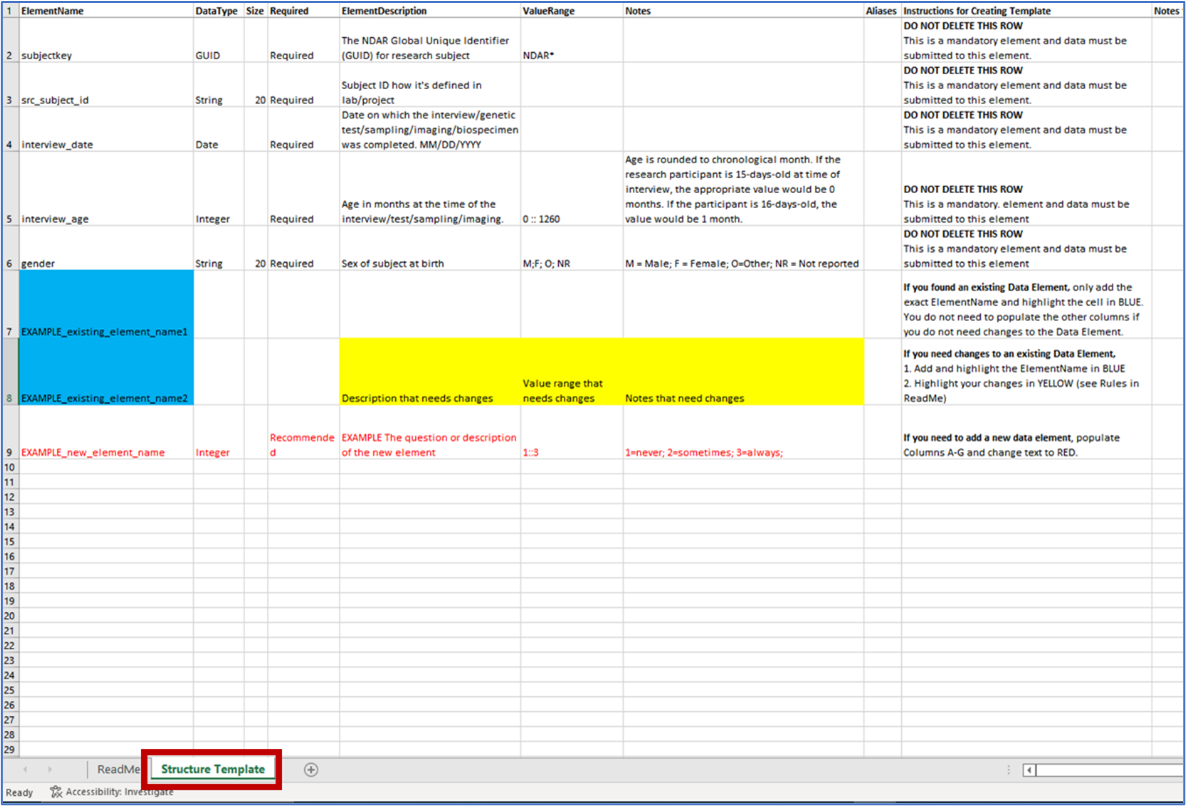The width and height of the screenshot is (1186, 806).
Task: Click the Instructions for Creating Template header
Action: (1025, 11)
